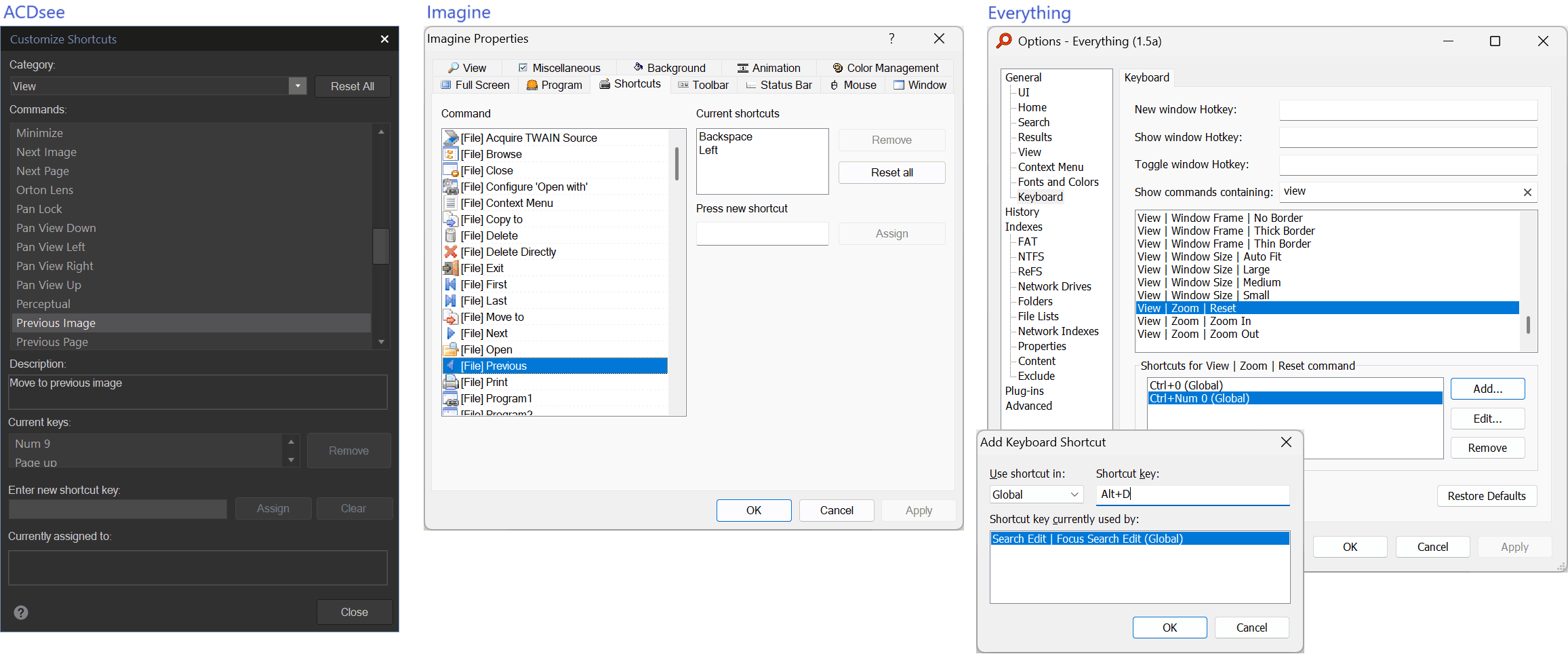The image size is (1568, 654).
Task: Click the Configure 'Open with' command icon
Action: click(451, 187)
